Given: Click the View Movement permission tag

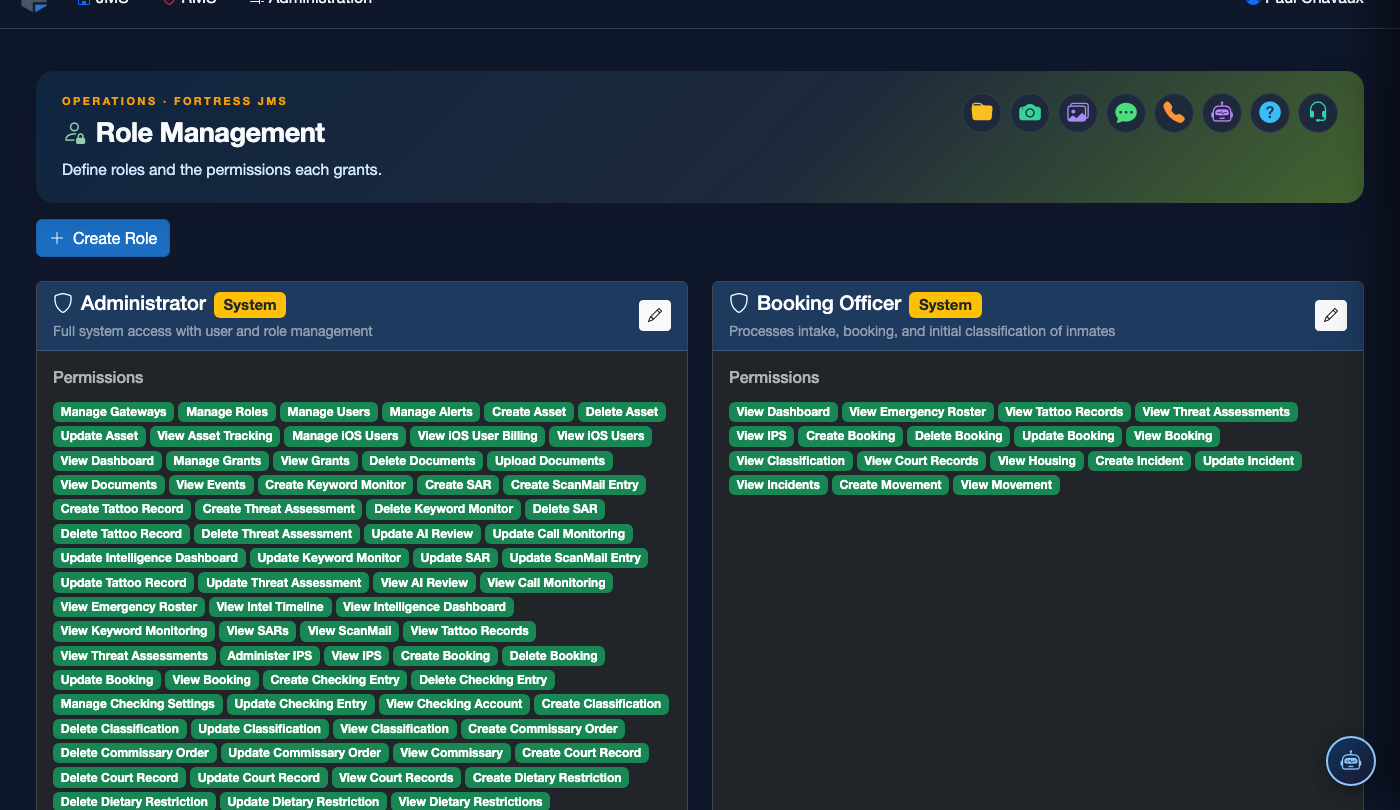Looking at the screenshot, I should point(1006,485).
